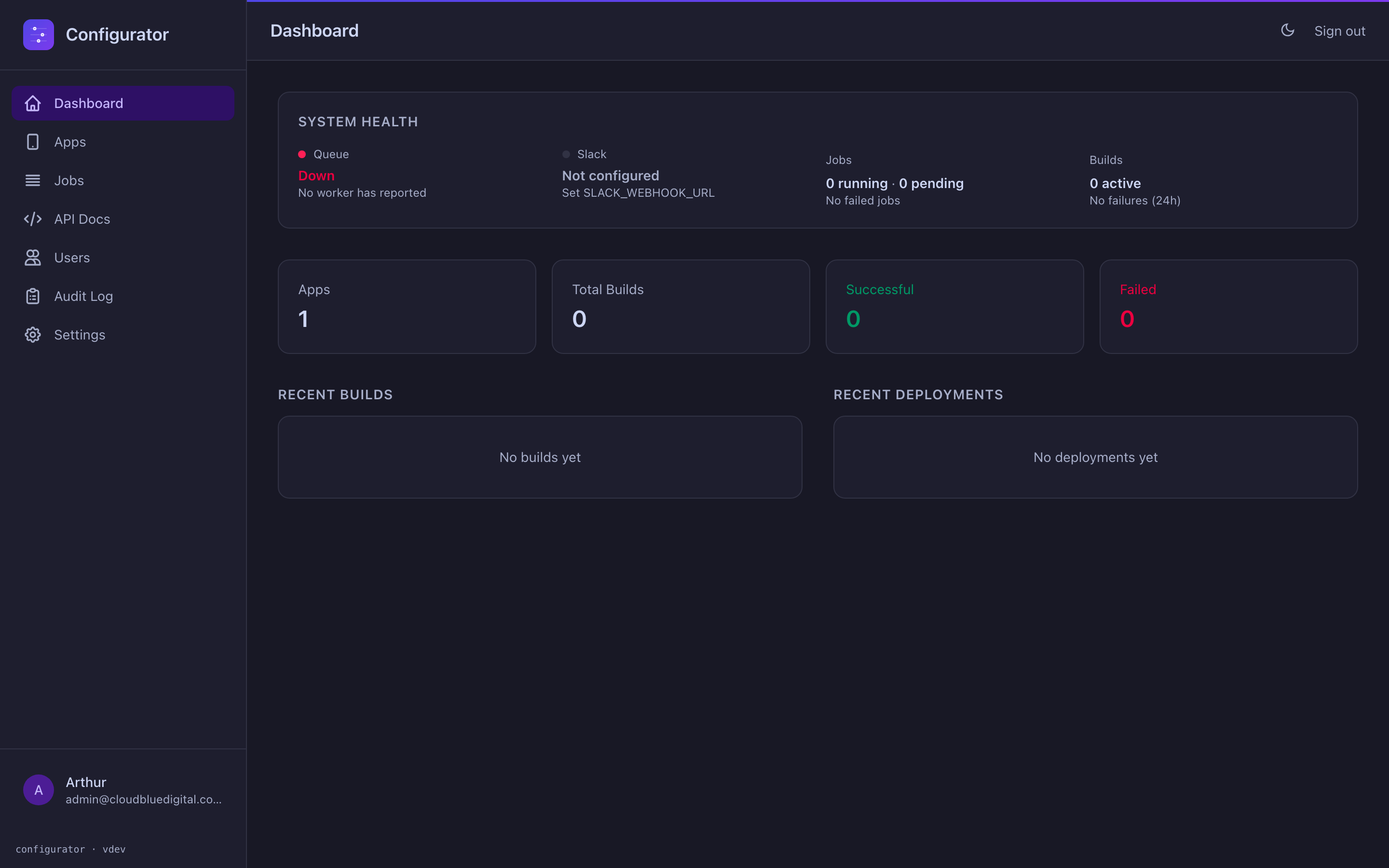
Task: Toggle dark mode with the moon icon
Action: click(x=1287, y=30)
